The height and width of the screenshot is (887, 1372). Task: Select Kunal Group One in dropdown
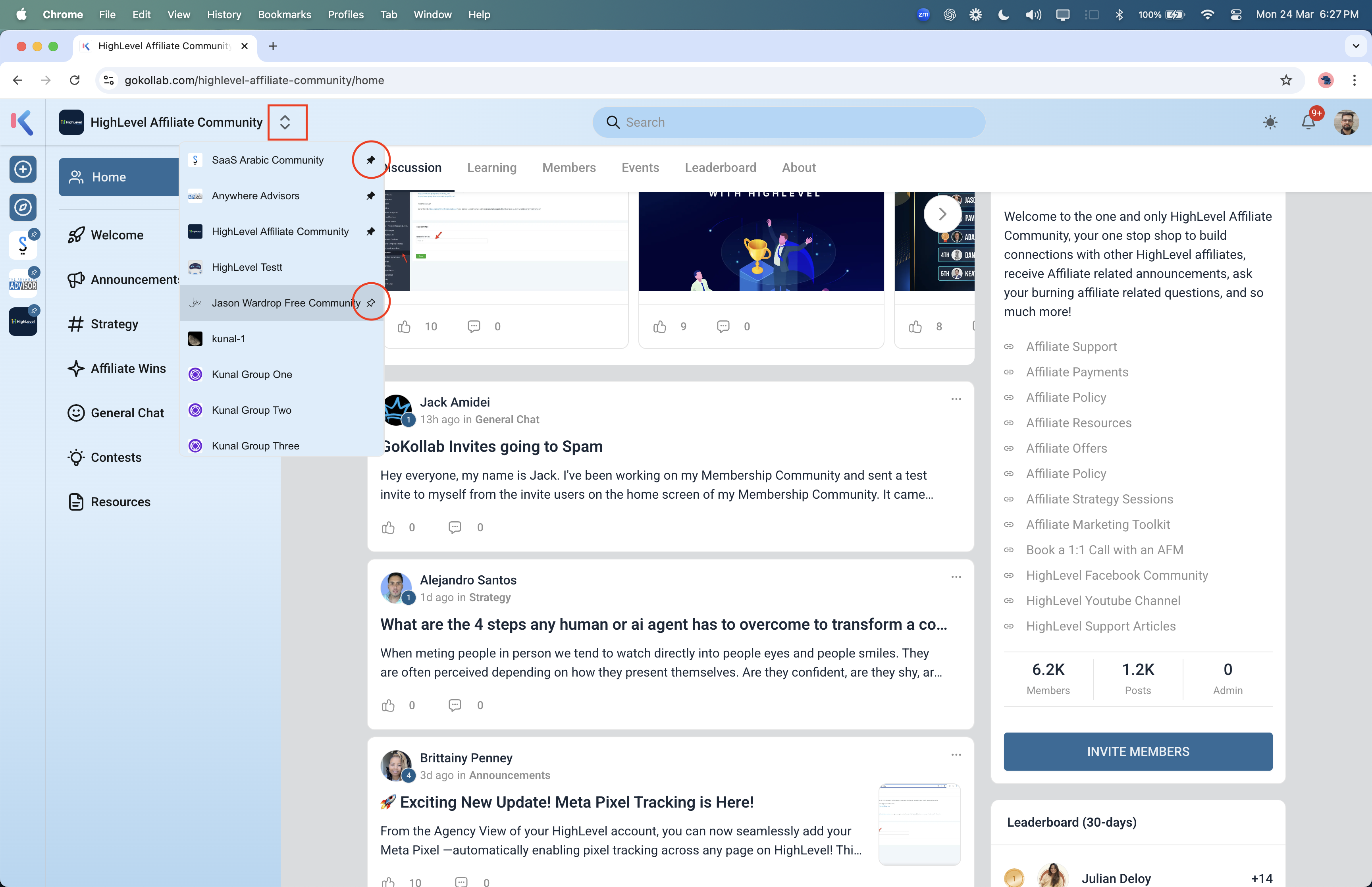click(252, 374)
